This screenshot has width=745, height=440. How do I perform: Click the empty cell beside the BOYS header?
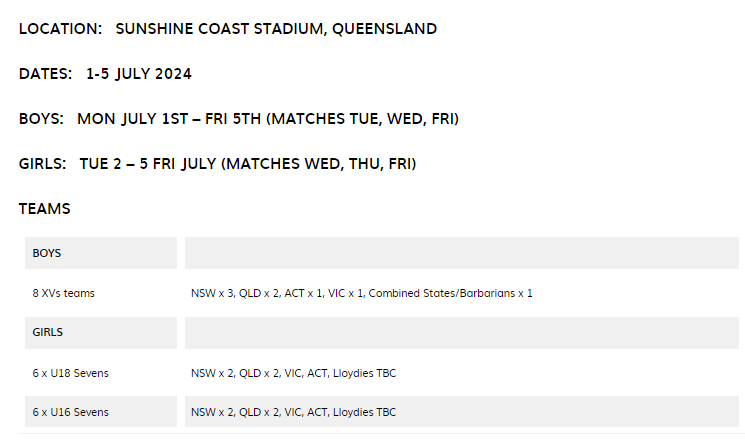pos(461,253)
